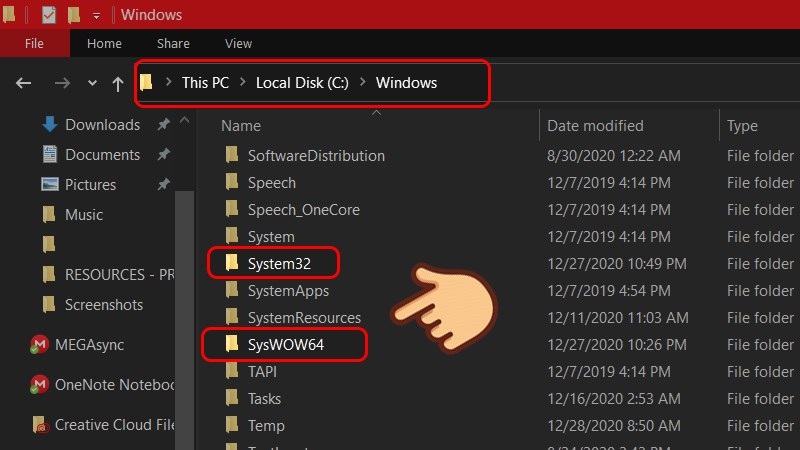This screenshot has height=450, width=800.
Task: Switch to the Home ribbon tab
Action: (x=104, y=43)
